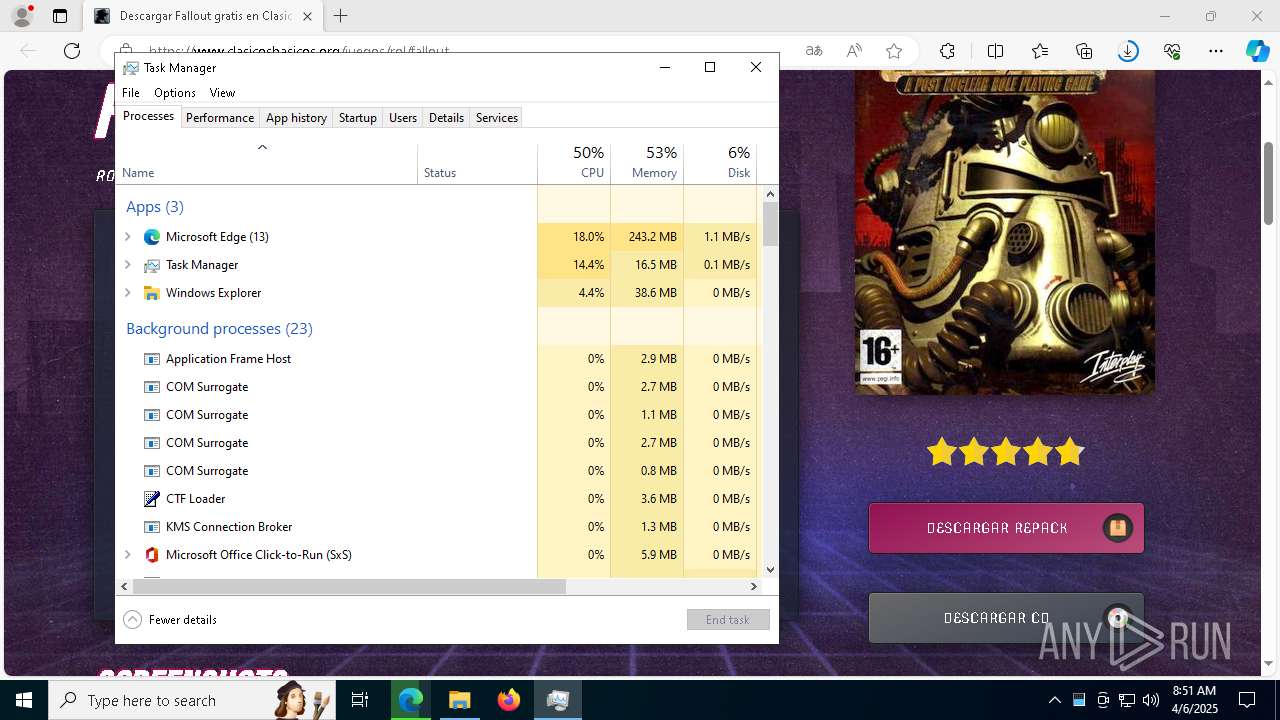Open Edge Settings and more menu
Viewport: 1280px width, 720px height.
click(1216, 51)
